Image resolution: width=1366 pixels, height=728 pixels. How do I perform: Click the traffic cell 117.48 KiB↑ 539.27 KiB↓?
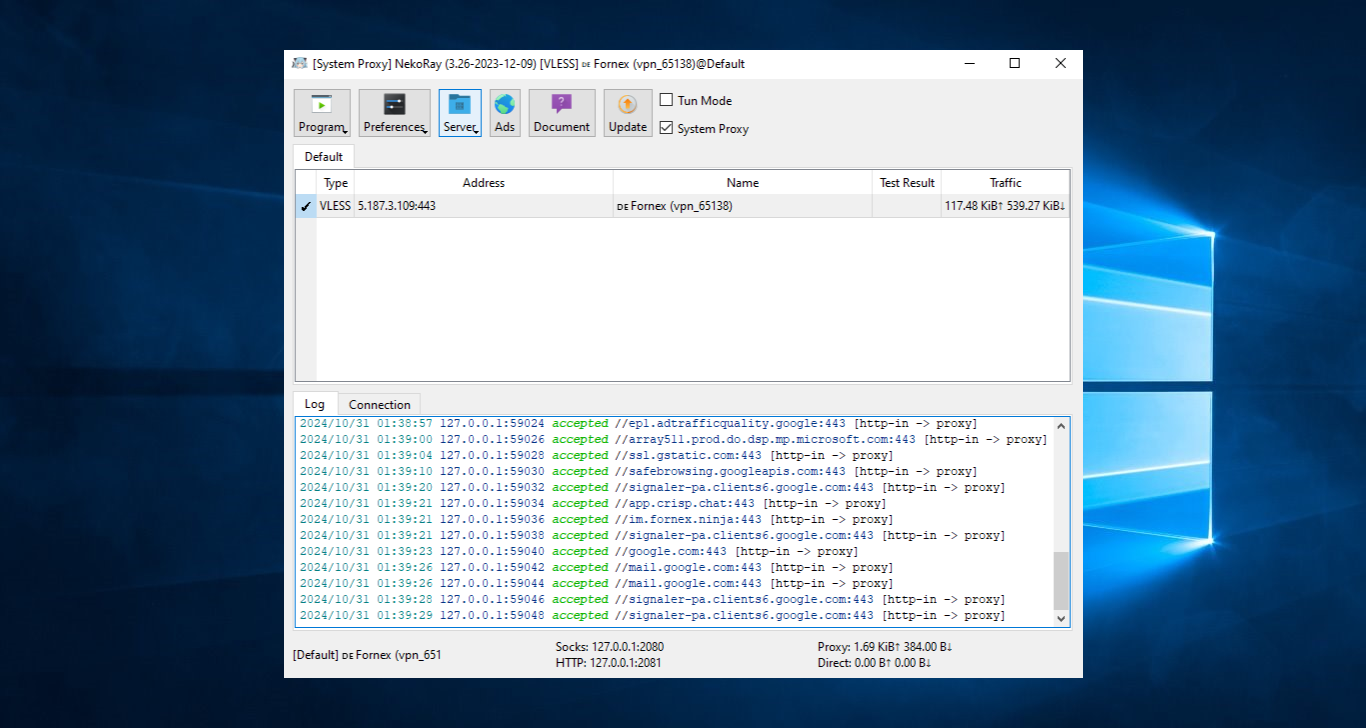pyautogui.click(x=1005, y=206)
